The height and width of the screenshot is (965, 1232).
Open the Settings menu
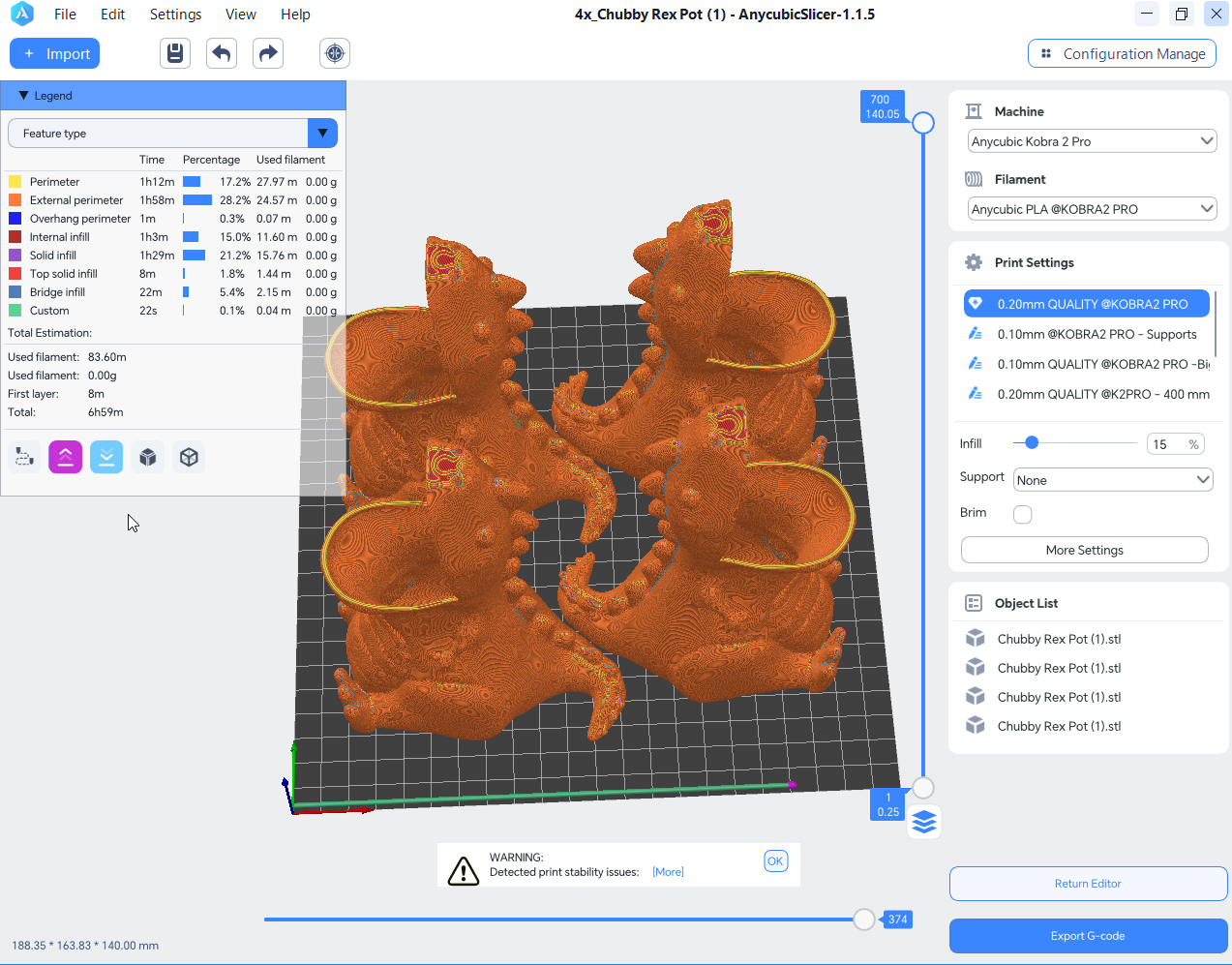(175, 15)
